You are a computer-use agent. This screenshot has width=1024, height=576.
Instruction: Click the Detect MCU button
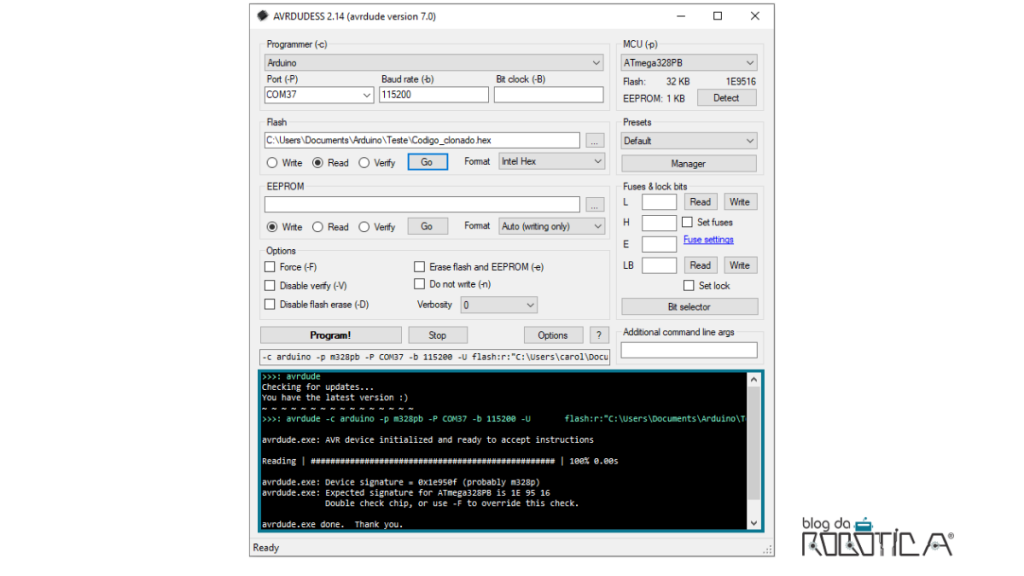click(726, 98)
